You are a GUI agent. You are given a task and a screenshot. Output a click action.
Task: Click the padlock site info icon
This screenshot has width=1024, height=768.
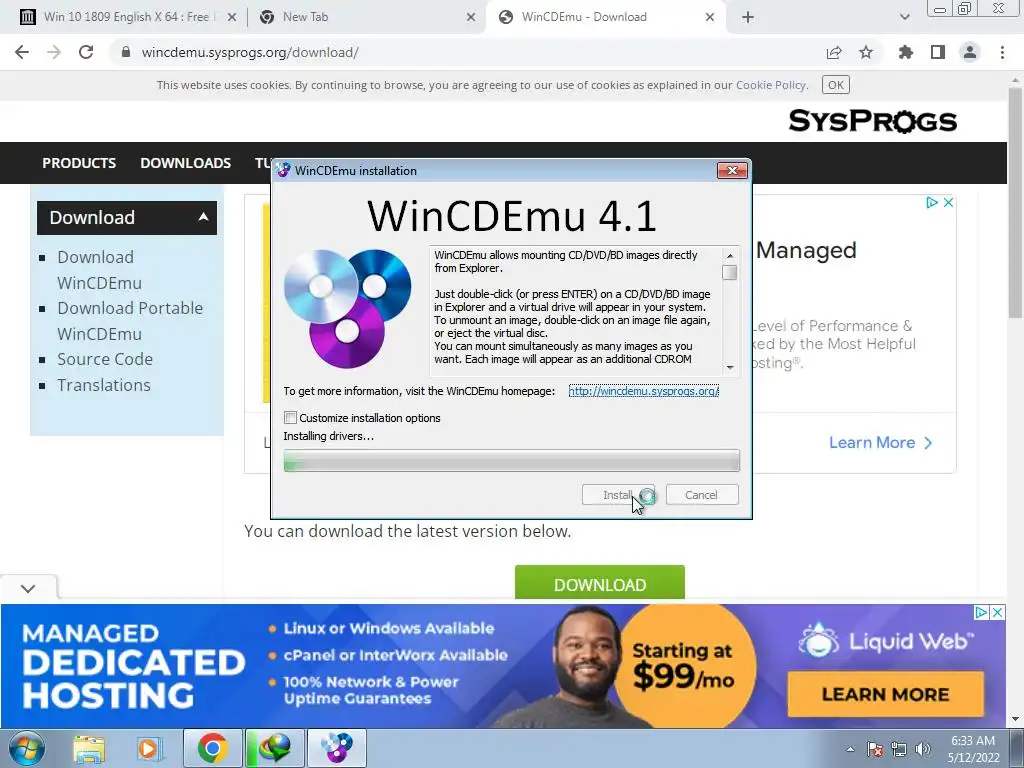126,52
